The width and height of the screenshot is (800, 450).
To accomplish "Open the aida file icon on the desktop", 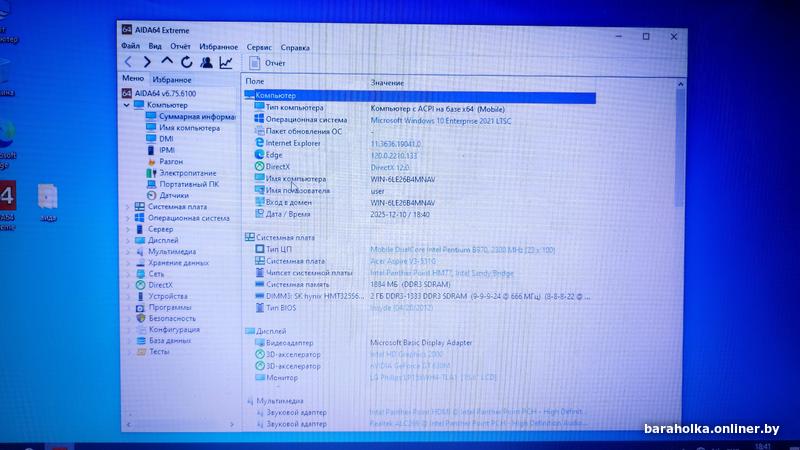I will click(x=48, y=203).
